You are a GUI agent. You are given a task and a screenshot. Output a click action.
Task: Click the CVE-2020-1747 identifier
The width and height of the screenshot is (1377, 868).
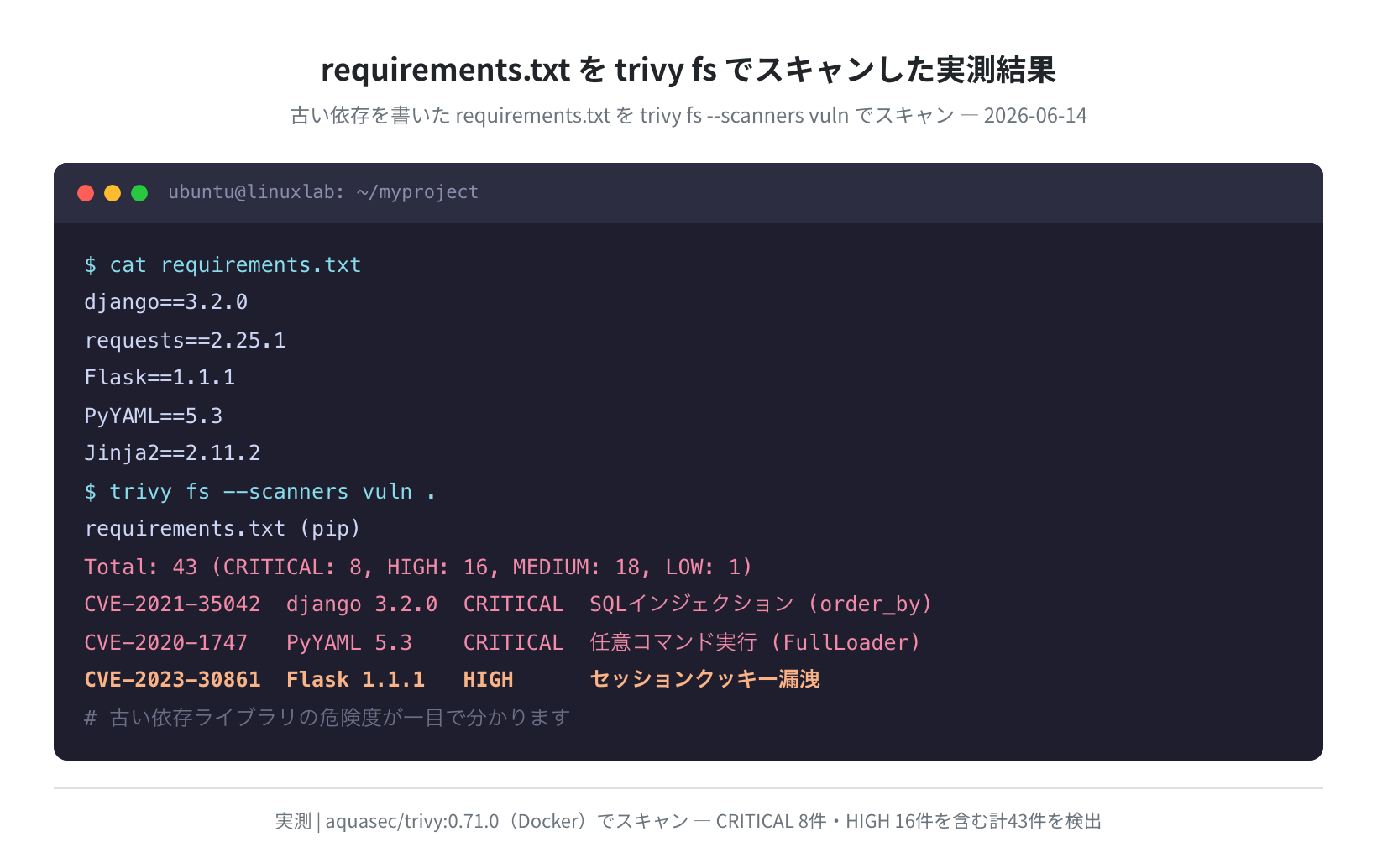(x=166, y=642)
